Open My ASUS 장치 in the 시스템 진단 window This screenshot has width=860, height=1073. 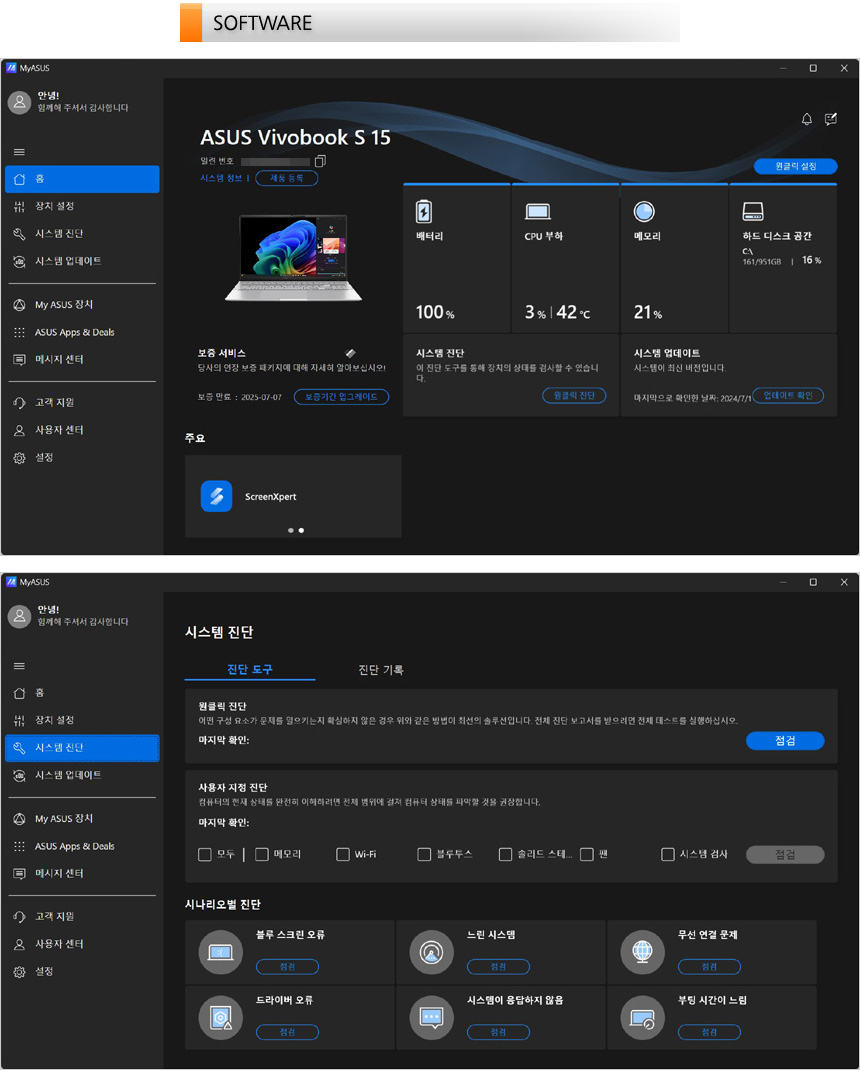coord(82,819)
